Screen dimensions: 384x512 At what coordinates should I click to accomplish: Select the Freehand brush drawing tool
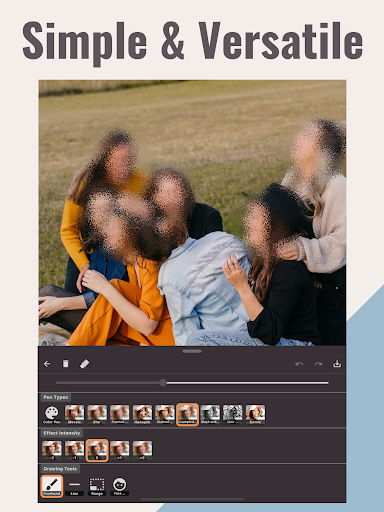pyautogui.click(x=52, y=486)
